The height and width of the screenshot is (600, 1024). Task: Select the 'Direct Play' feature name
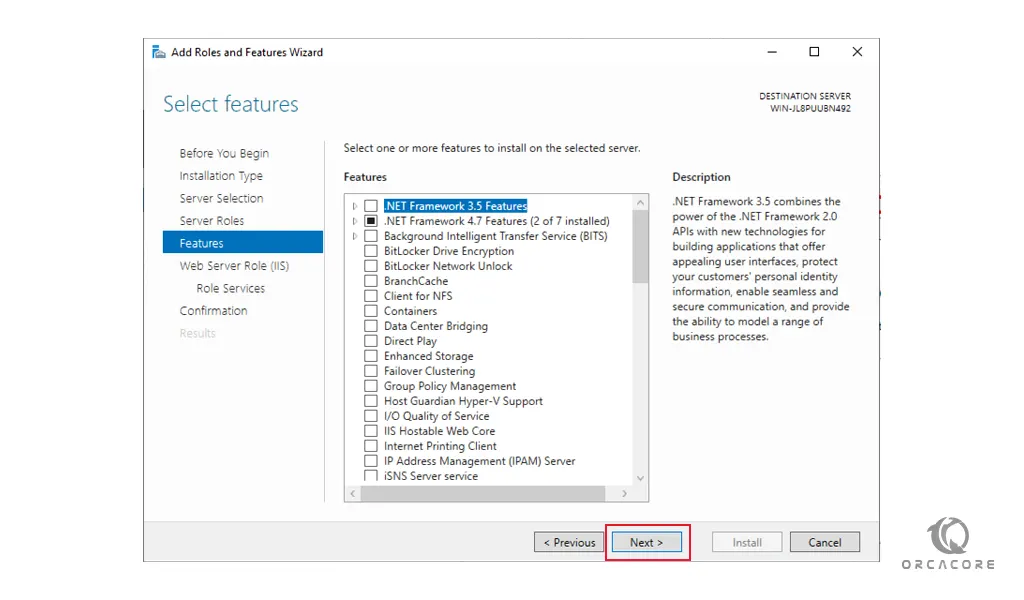tap(410, 341)
